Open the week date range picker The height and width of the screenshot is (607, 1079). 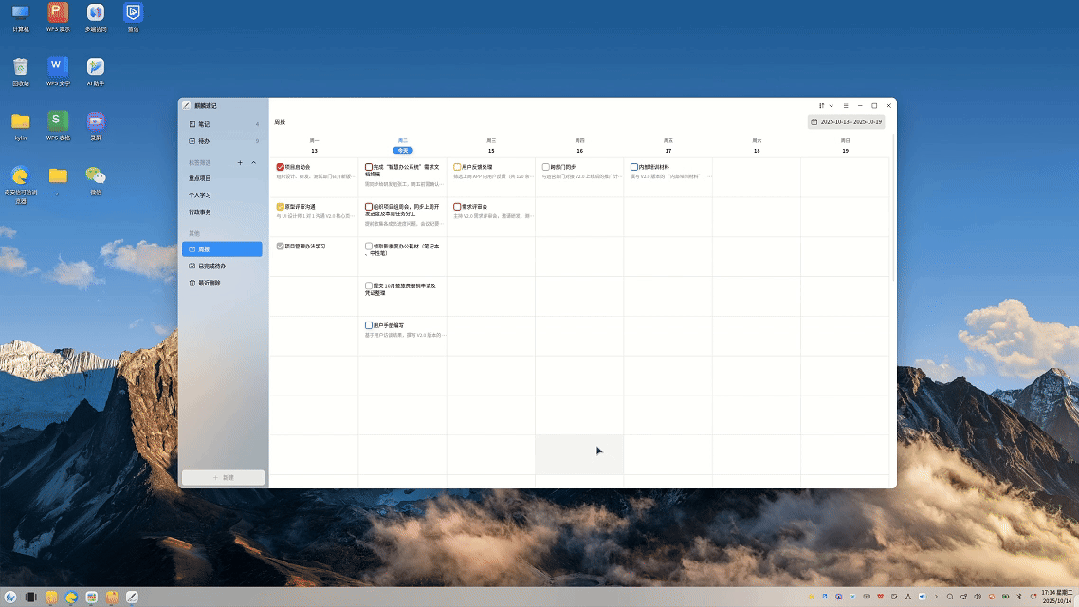click(x=846, y=122)
